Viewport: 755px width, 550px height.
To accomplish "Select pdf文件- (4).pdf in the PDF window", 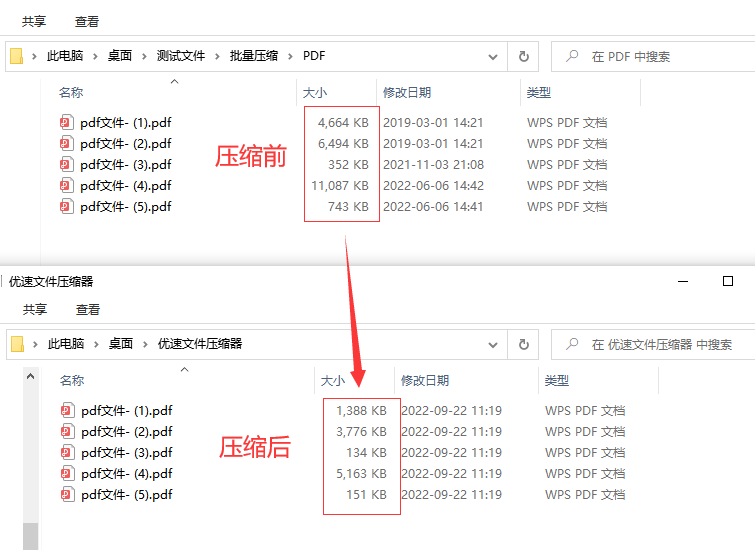I will pyautogui.click(x=126, y=186).
